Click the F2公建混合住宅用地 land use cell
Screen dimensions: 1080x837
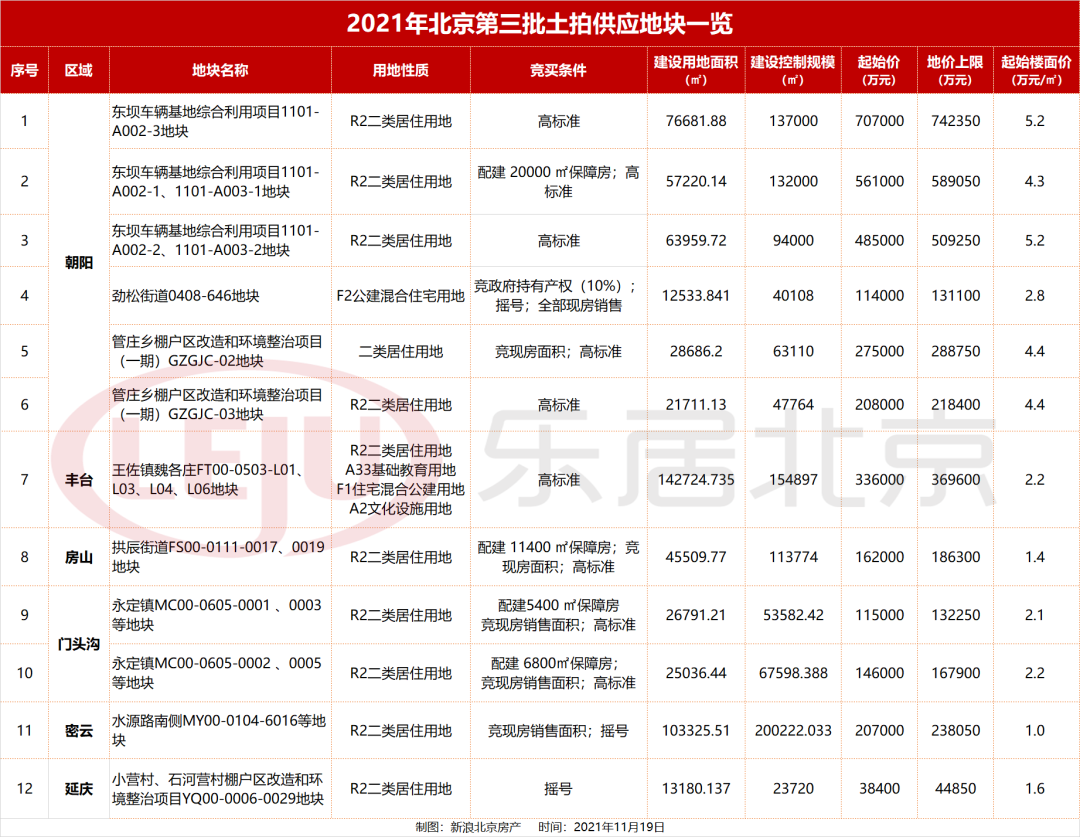(x=400, y=296)
